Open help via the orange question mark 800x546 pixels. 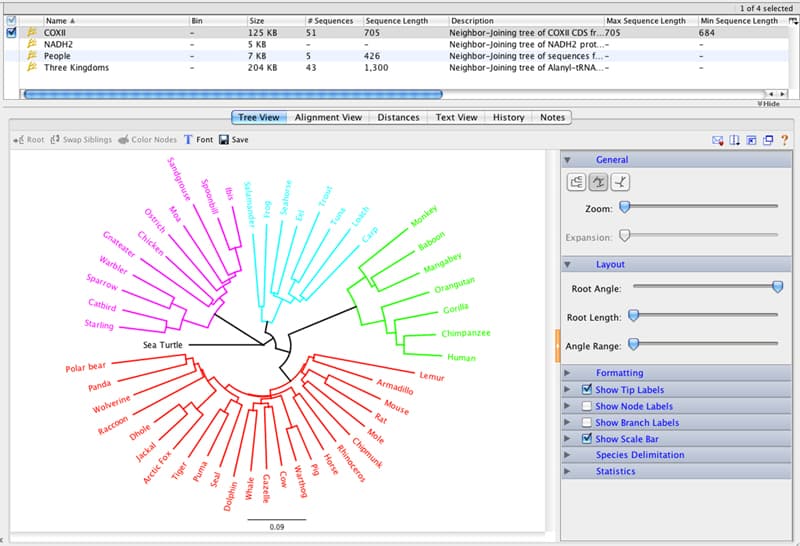pos(784,140)
